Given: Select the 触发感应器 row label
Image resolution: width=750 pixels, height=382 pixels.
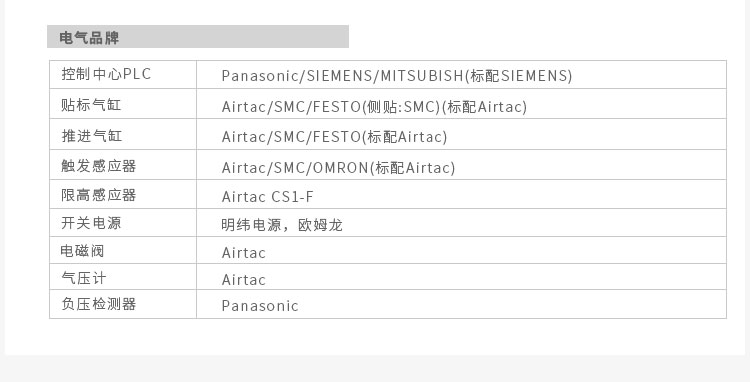Looking at the screenshot, I should click(x=99, y=166).
